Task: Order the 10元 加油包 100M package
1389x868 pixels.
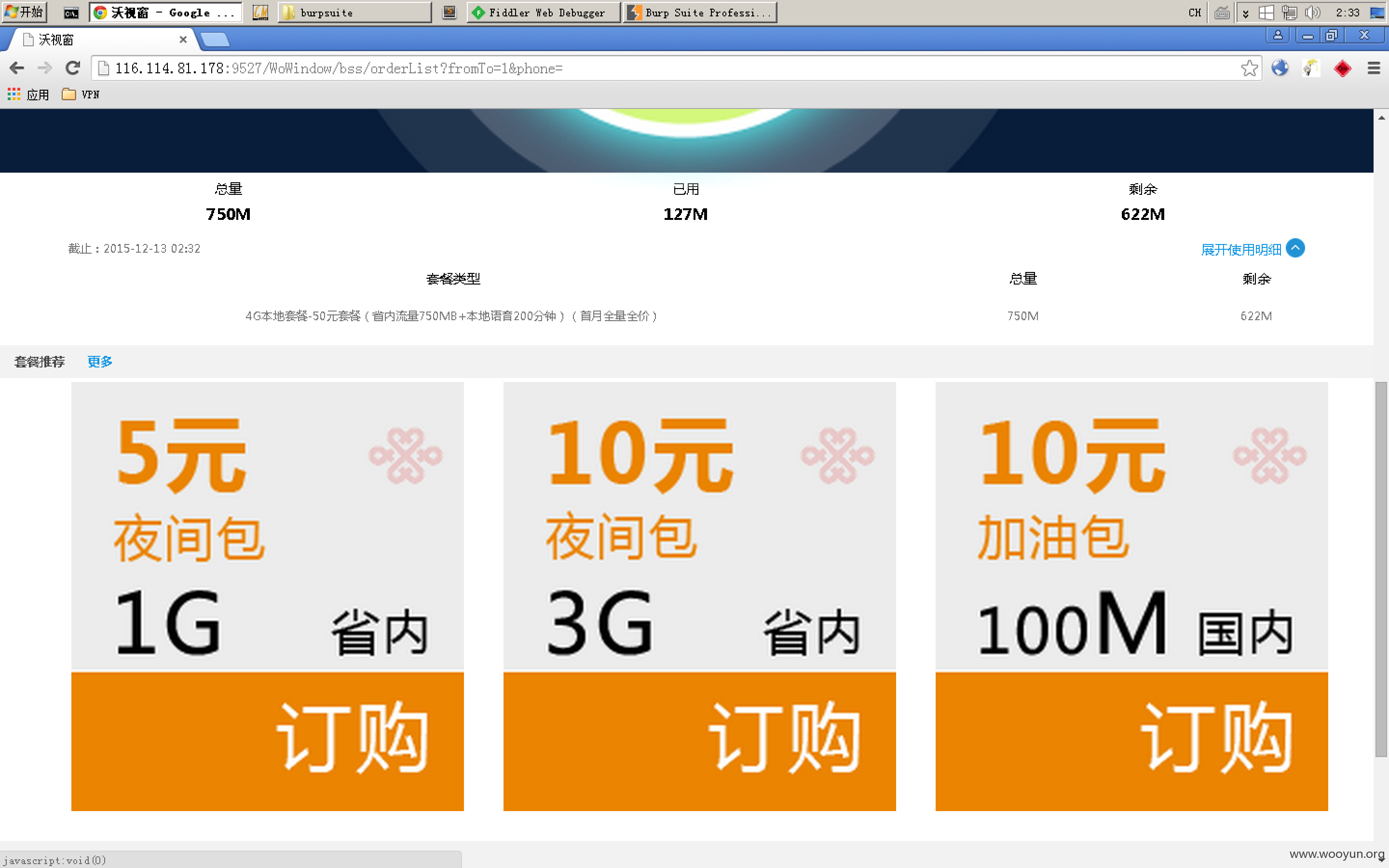Action: 1132,741
